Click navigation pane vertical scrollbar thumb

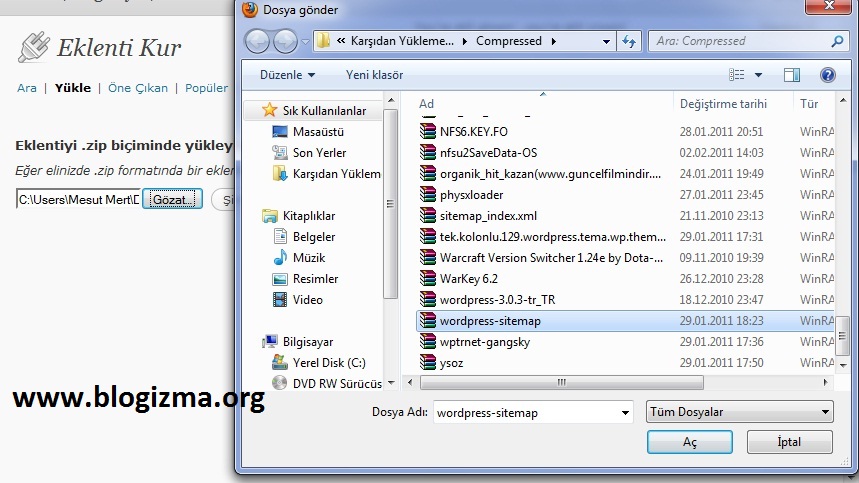pyautogui.click(x=390, y=204)
